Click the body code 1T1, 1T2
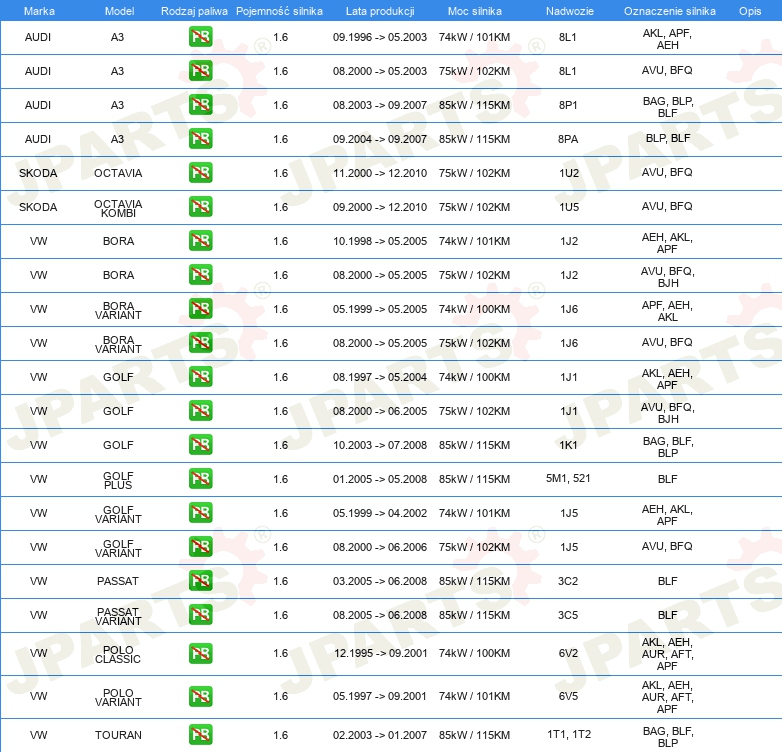The image size is (782, 752). click(569, 734)
